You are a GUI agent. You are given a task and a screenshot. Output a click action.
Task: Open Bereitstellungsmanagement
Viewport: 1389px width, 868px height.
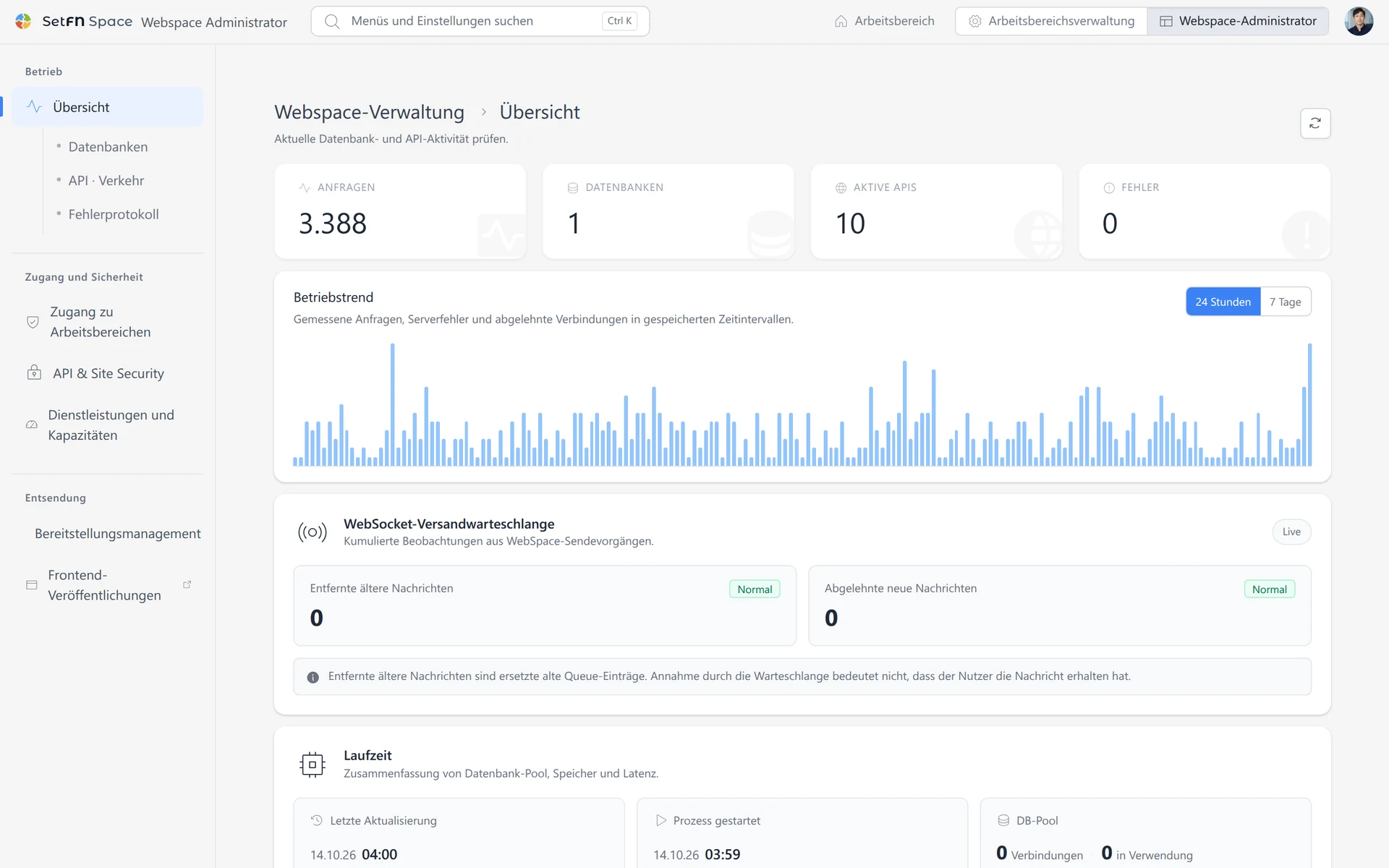(x=108, y=533)
